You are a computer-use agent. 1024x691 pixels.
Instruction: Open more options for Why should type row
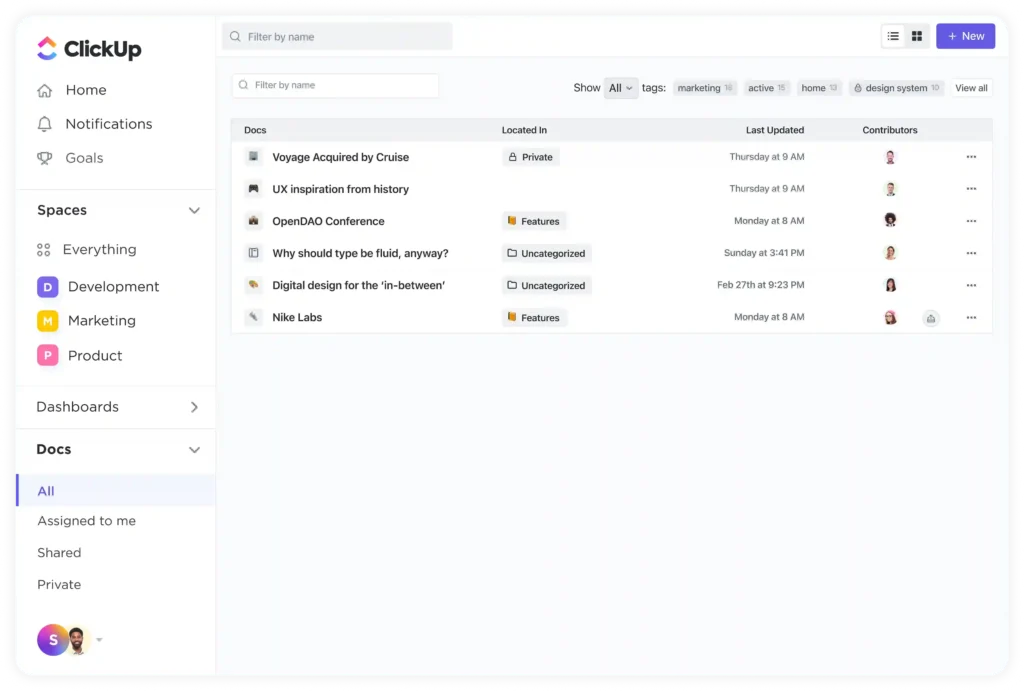[x=971, y=253]
